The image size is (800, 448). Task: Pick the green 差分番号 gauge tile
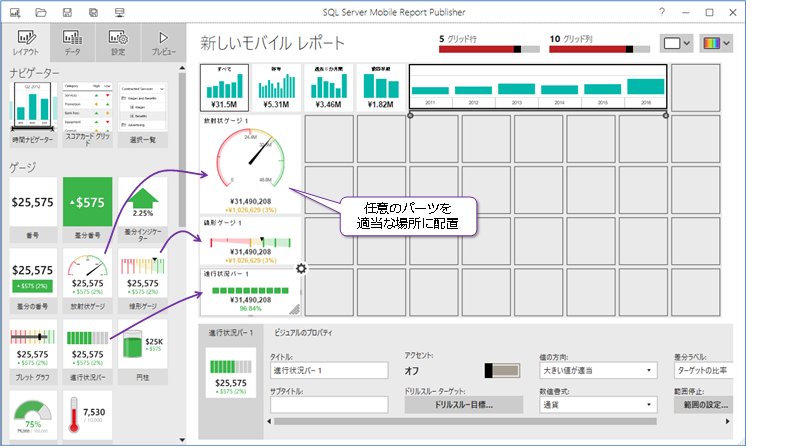pyautogui.click(x=87, y=209)
